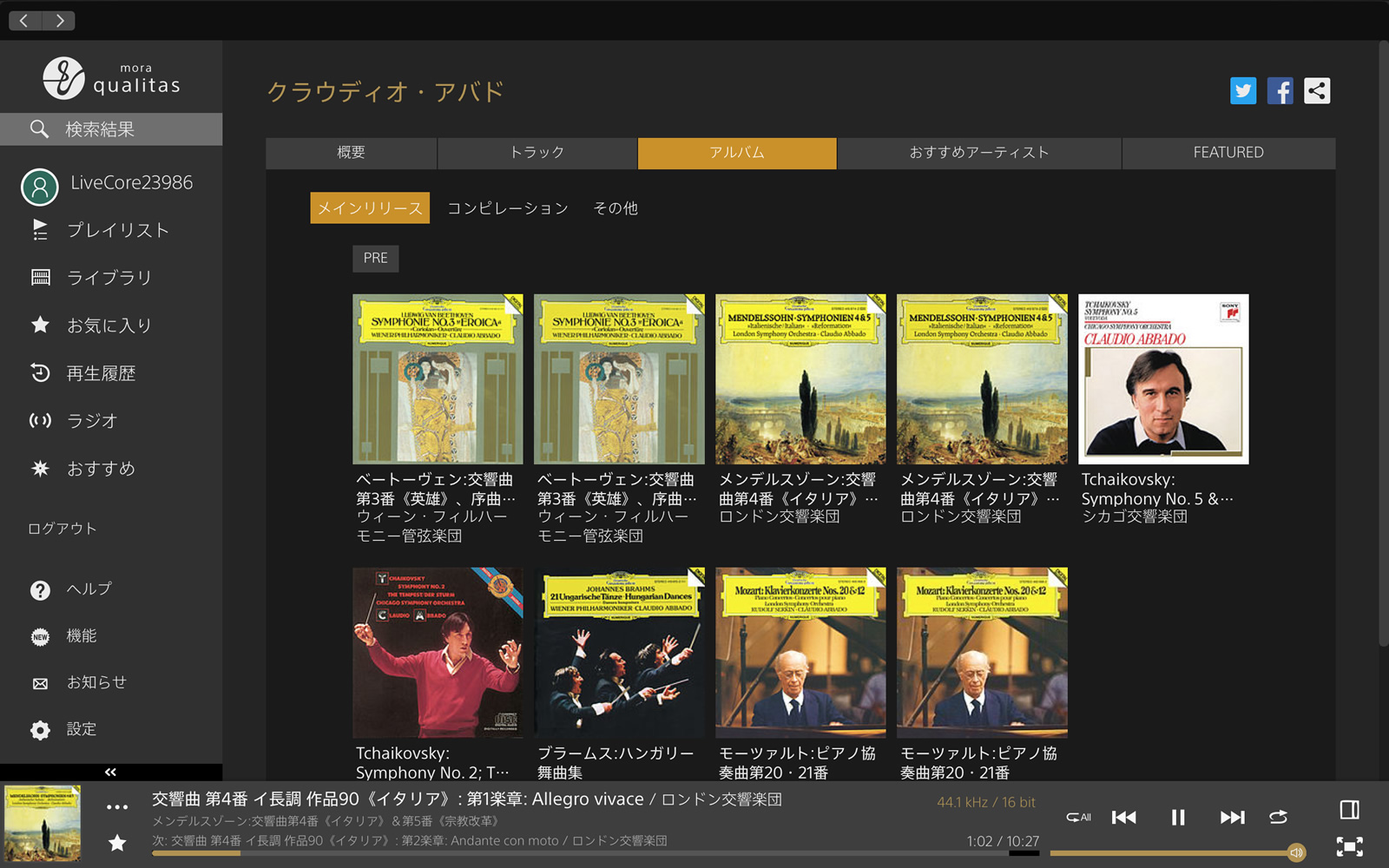Switch to the 概要 tab
1389x868 pixels.
[351, 153]
